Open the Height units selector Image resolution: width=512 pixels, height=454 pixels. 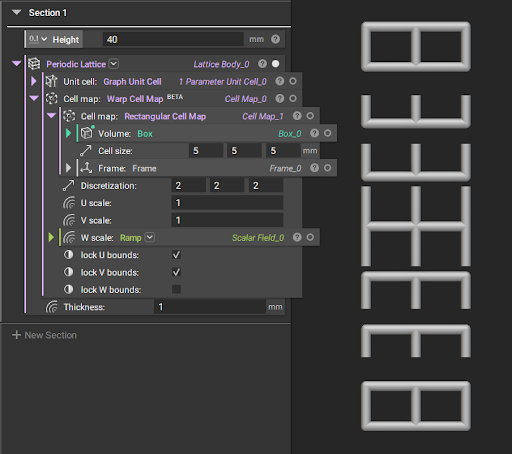38,39
